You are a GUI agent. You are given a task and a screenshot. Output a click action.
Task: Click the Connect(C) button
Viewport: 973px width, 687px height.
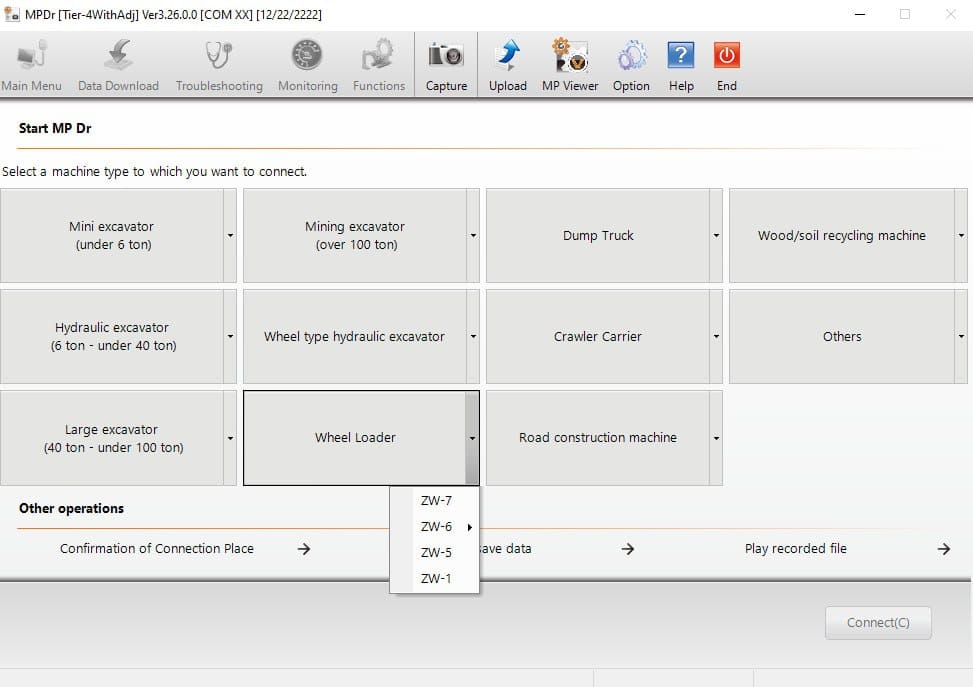click(x=877, y=622)
